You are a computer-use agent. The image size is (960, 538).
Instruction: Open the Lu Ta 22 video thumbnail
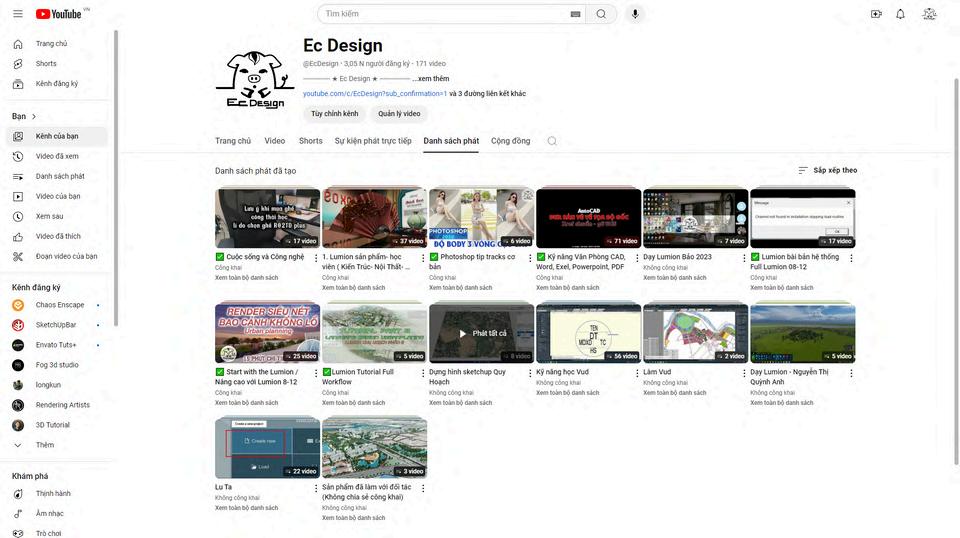pyautogui.click(x=268, y=448)
